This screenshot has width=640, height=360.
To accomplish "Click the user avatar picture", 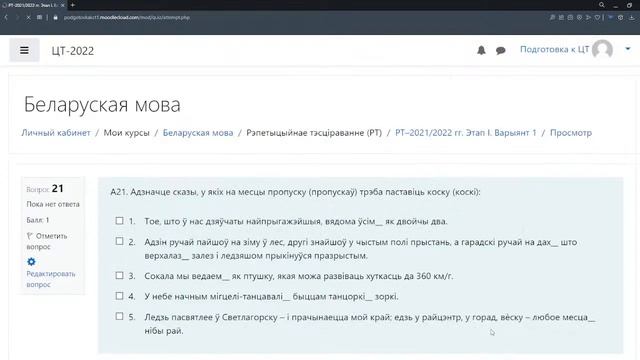I will point(602,50).
